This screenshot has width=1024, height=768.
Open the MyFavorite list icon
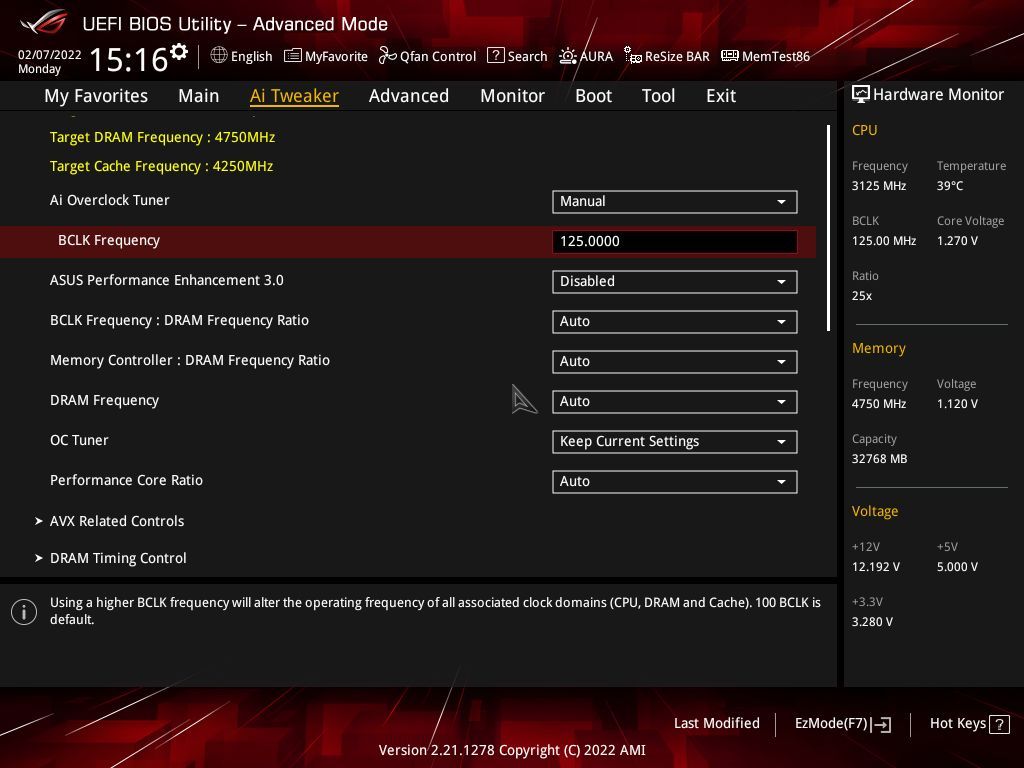click(293, 56)
